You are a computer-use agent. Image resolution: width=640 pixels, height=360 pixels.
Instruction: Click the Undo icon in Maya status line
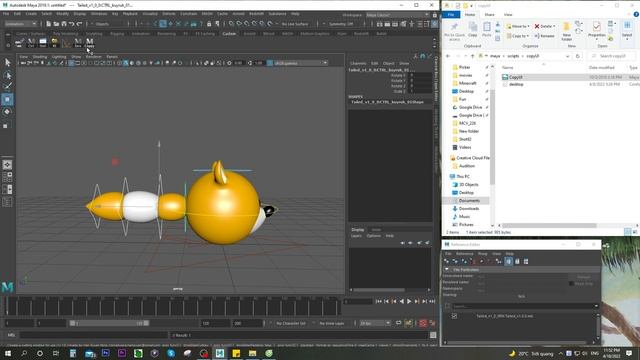(x=71, y=24)
